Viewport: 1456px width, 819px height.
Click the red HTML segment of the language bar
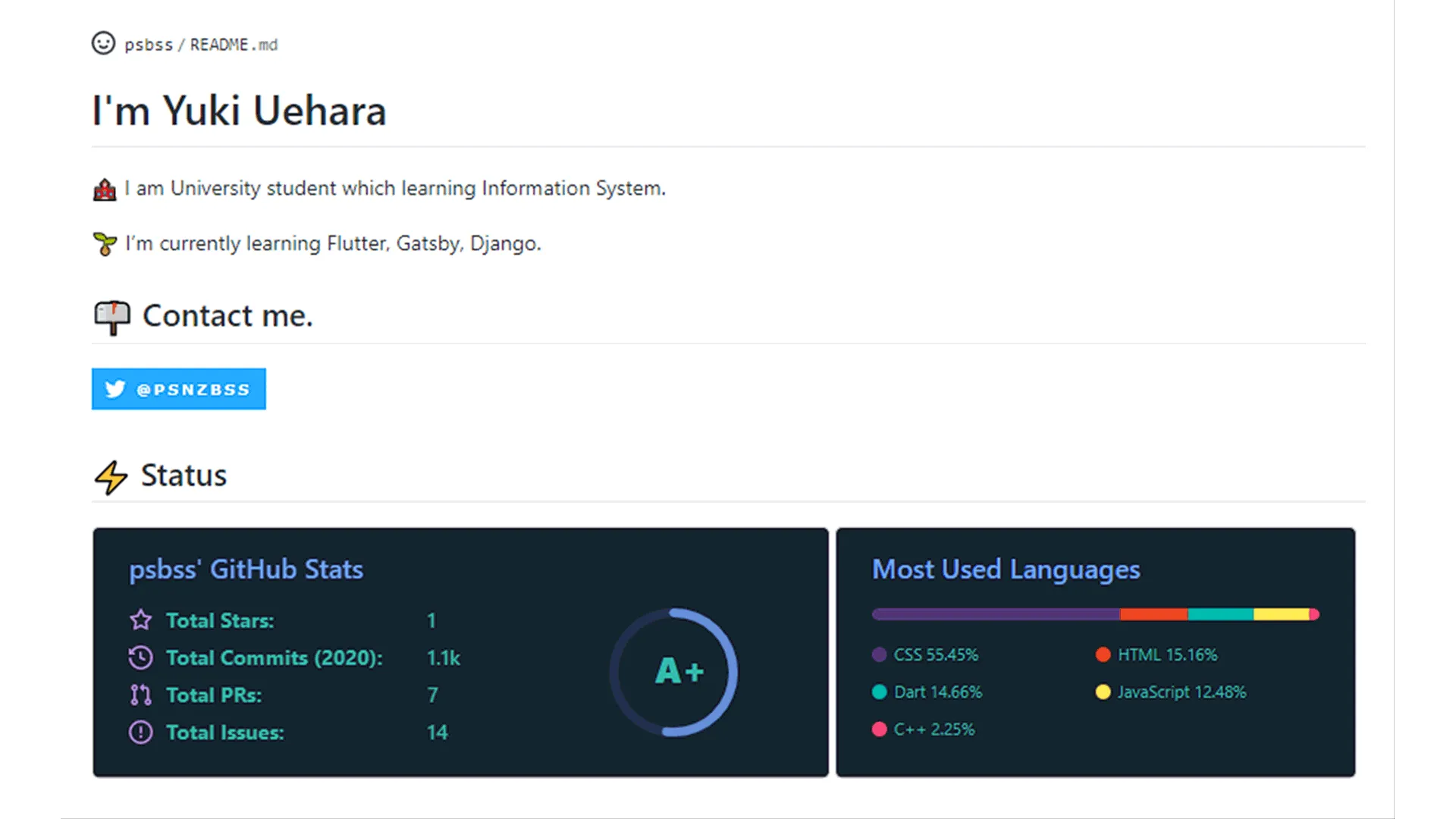pyautogui.click(x=1153, y=614)
